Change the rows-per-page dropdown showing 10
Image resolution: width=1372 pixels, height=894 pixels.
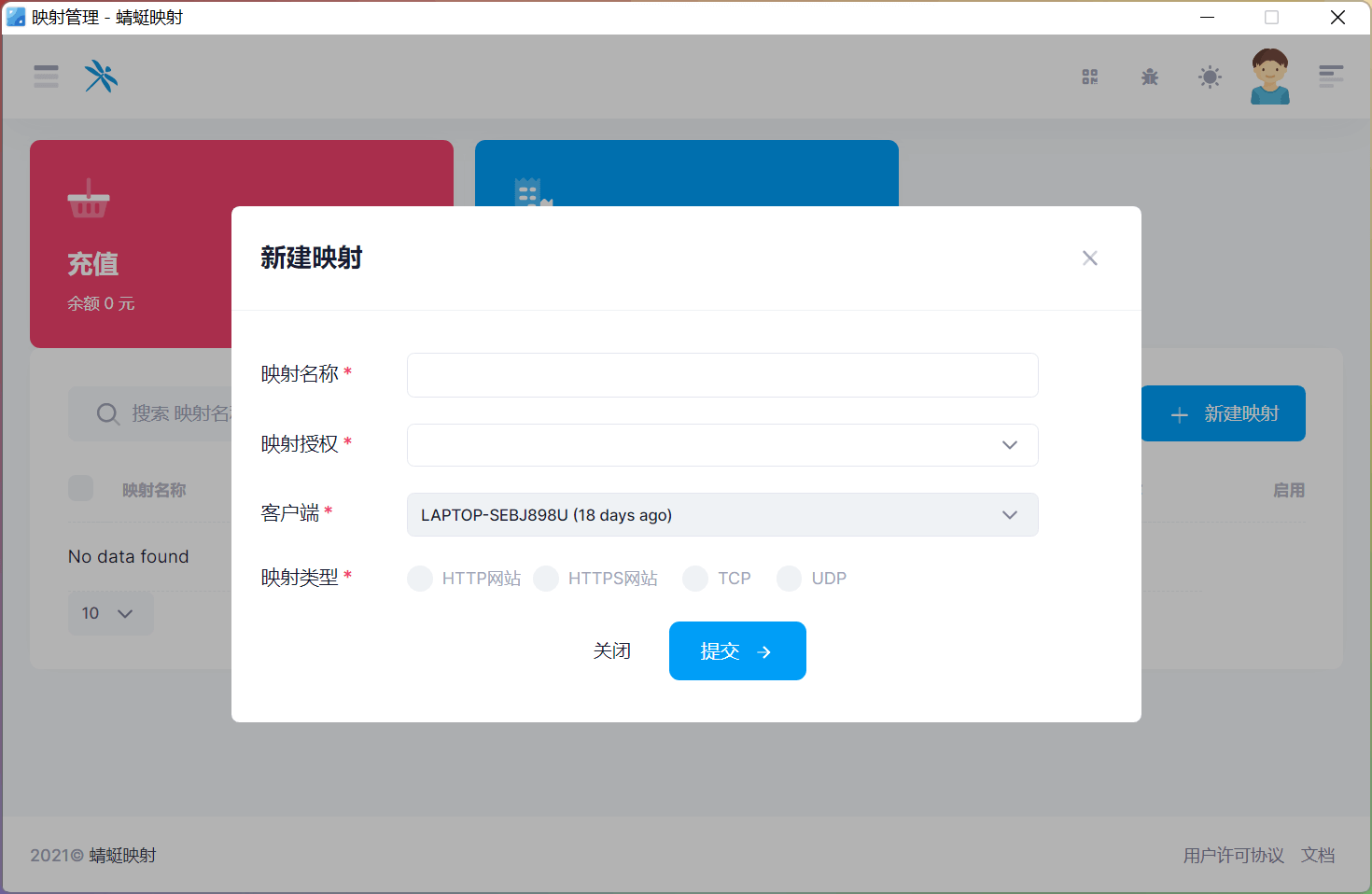[x=110, y=613]
